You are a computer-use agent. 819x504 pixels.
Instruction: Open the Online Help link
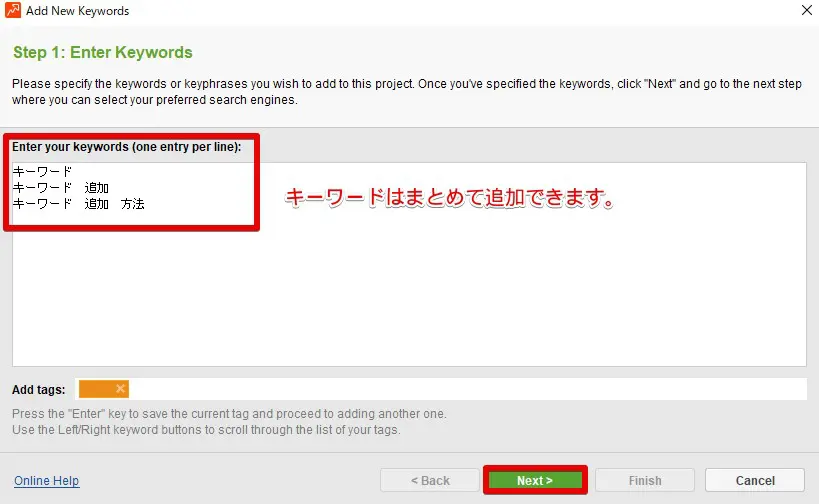[x=46, y=481]
